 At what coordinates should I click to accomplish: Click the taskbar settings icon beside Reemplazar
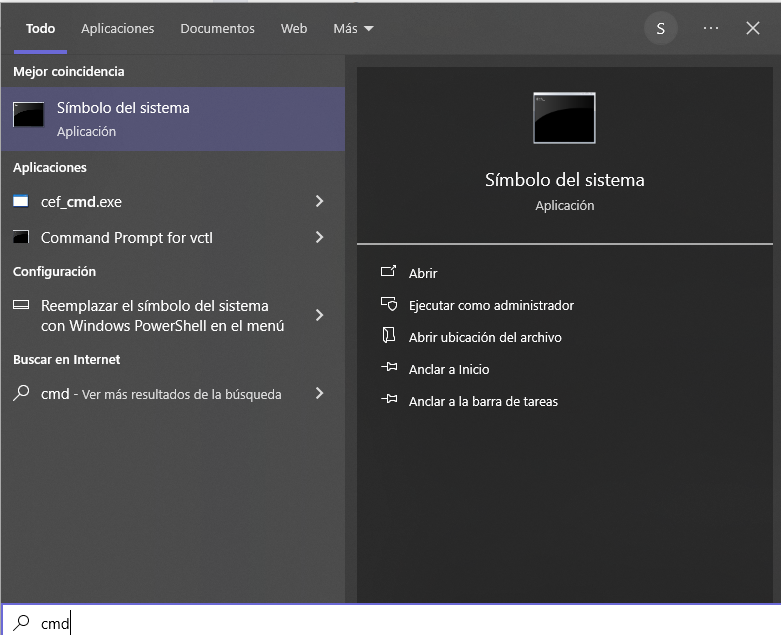(21, 305)
